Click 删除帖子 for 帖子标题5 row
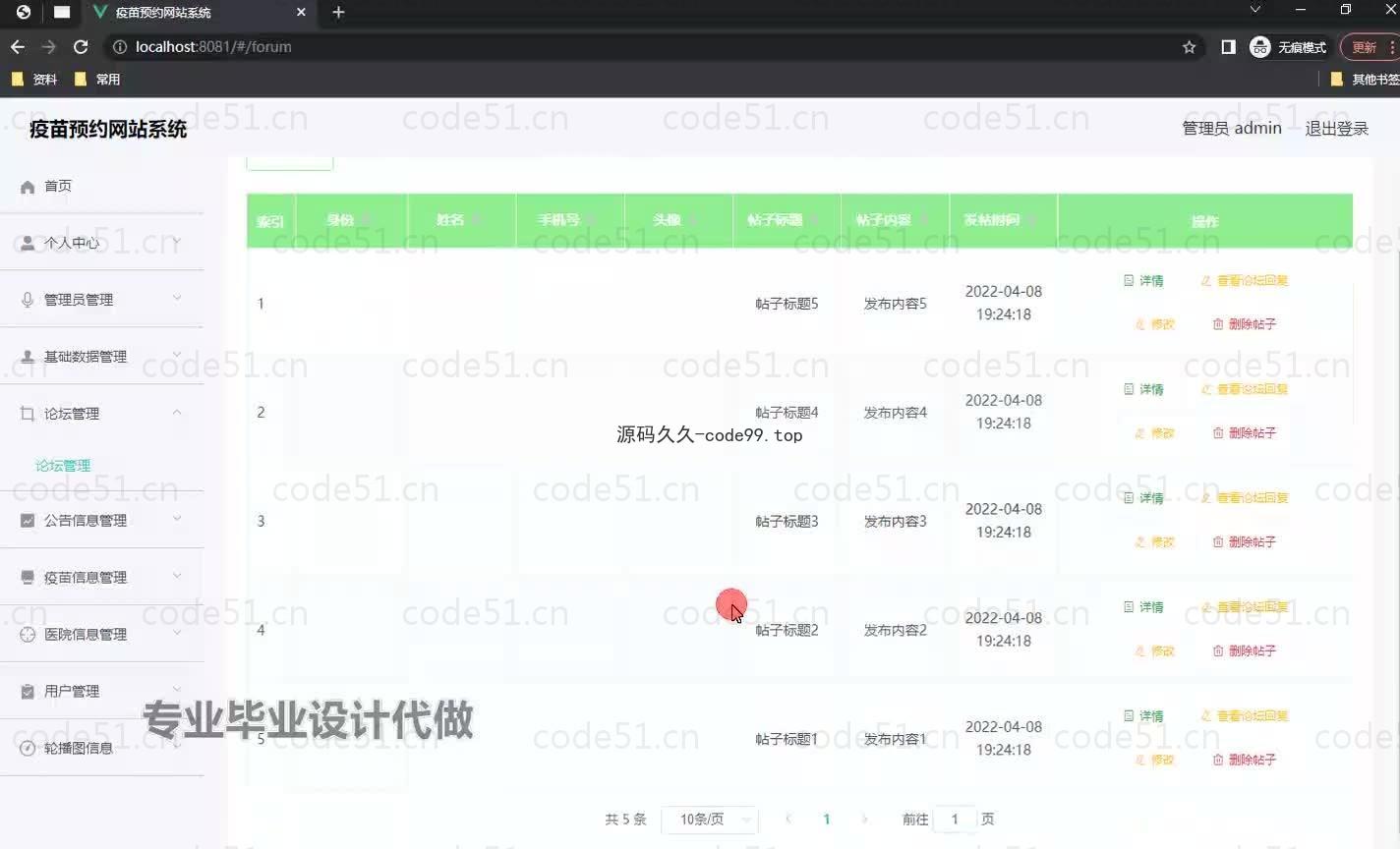This screenshot has width=1400, height=849. coord(1244,324)
